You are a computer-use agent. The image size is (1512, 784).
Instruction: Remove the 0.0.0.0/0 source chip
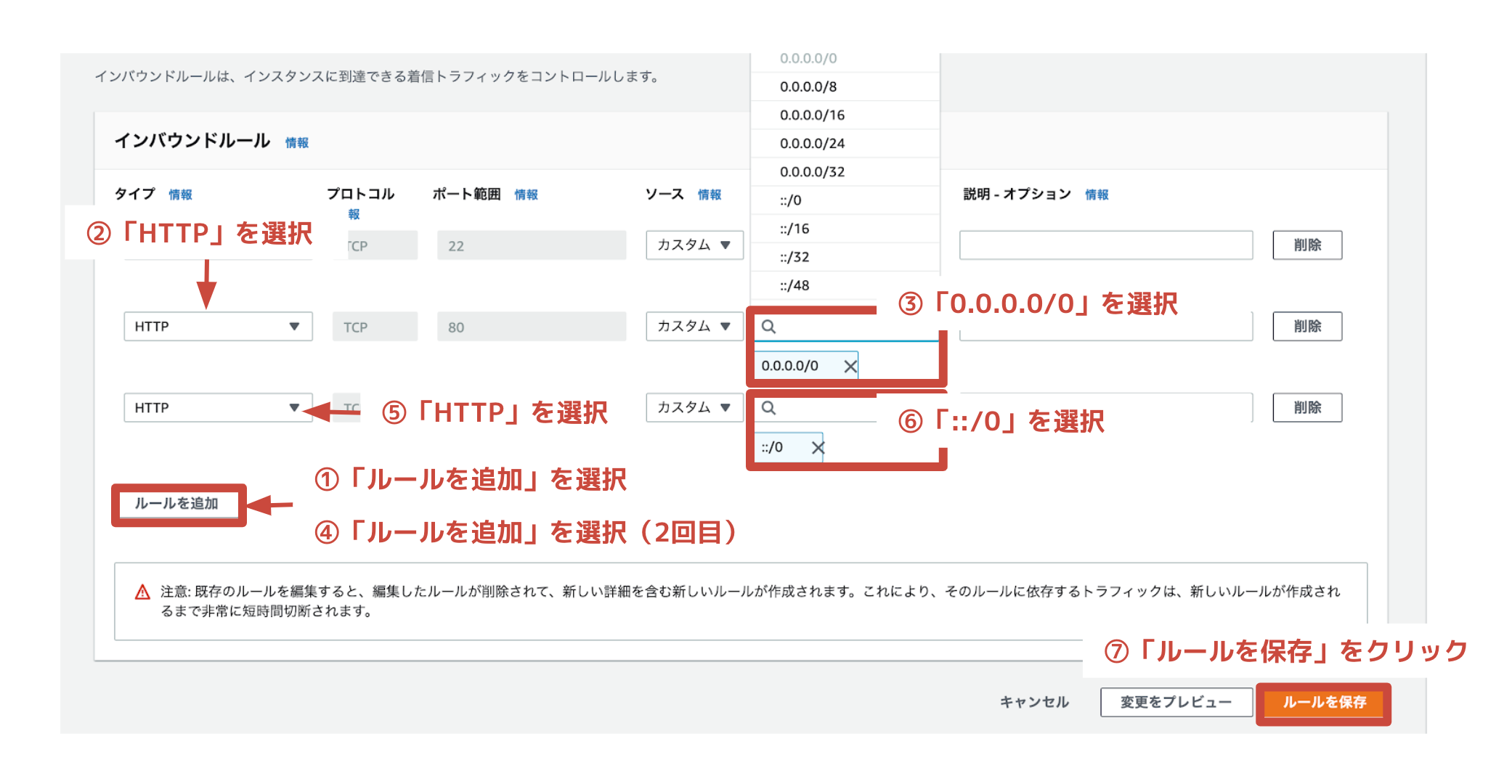(x=850, y=367)
